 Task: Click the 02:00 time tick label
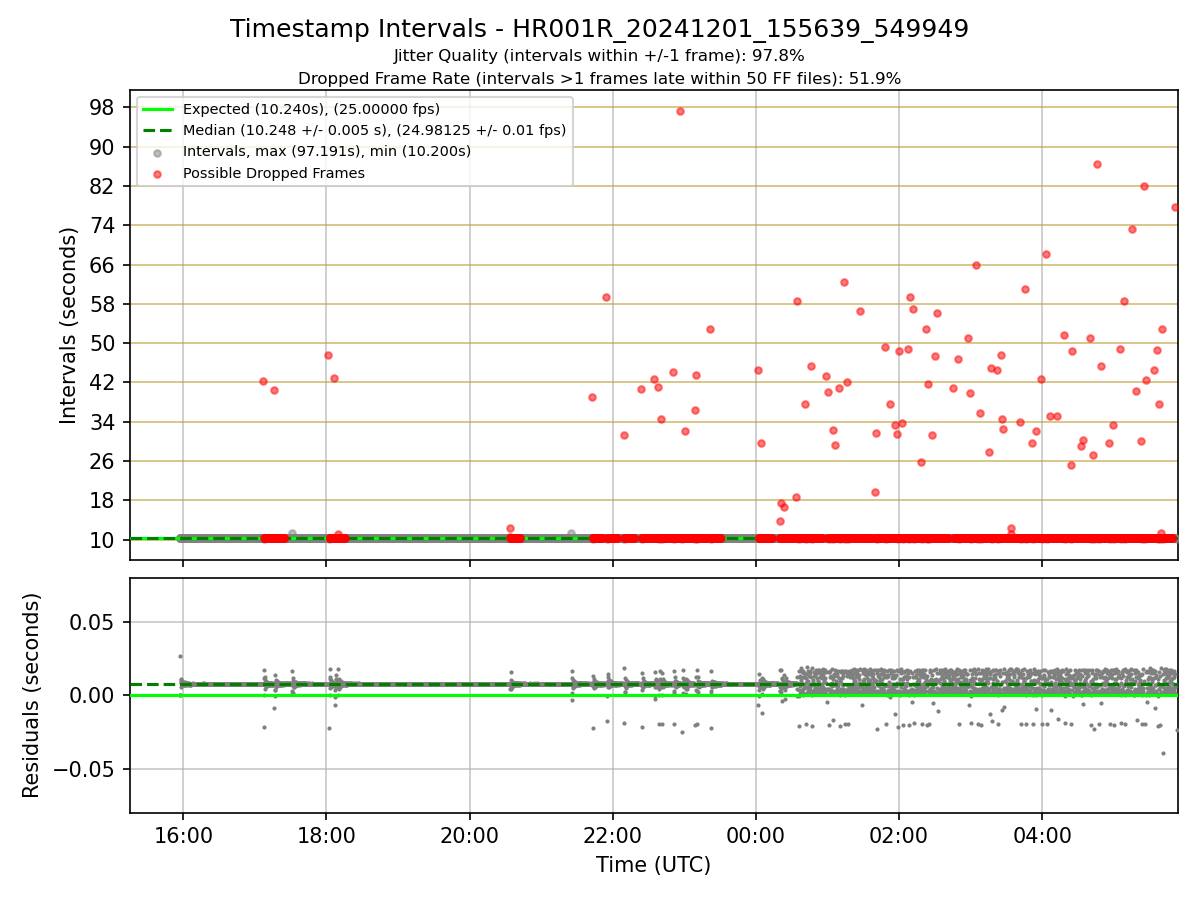click(899, 835)
